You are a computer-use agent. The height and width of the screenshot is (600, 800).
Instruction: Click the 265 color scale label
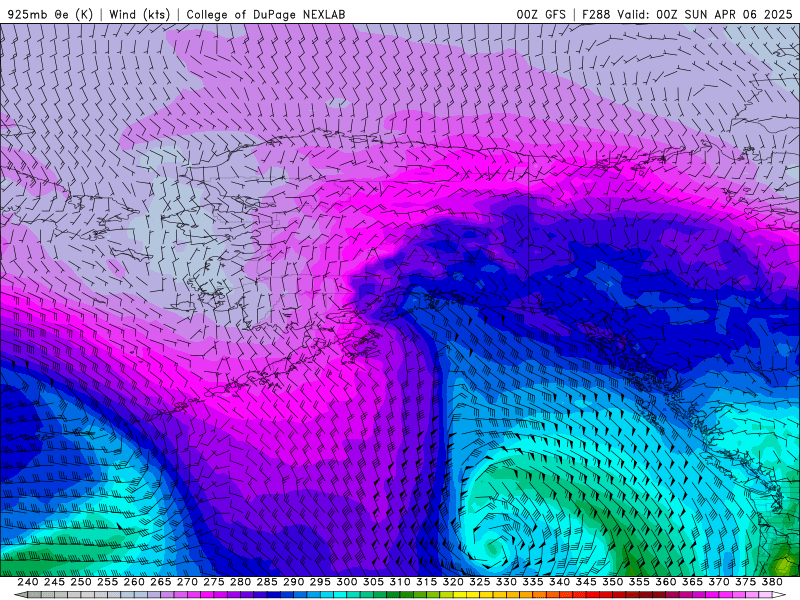[160, 582]
